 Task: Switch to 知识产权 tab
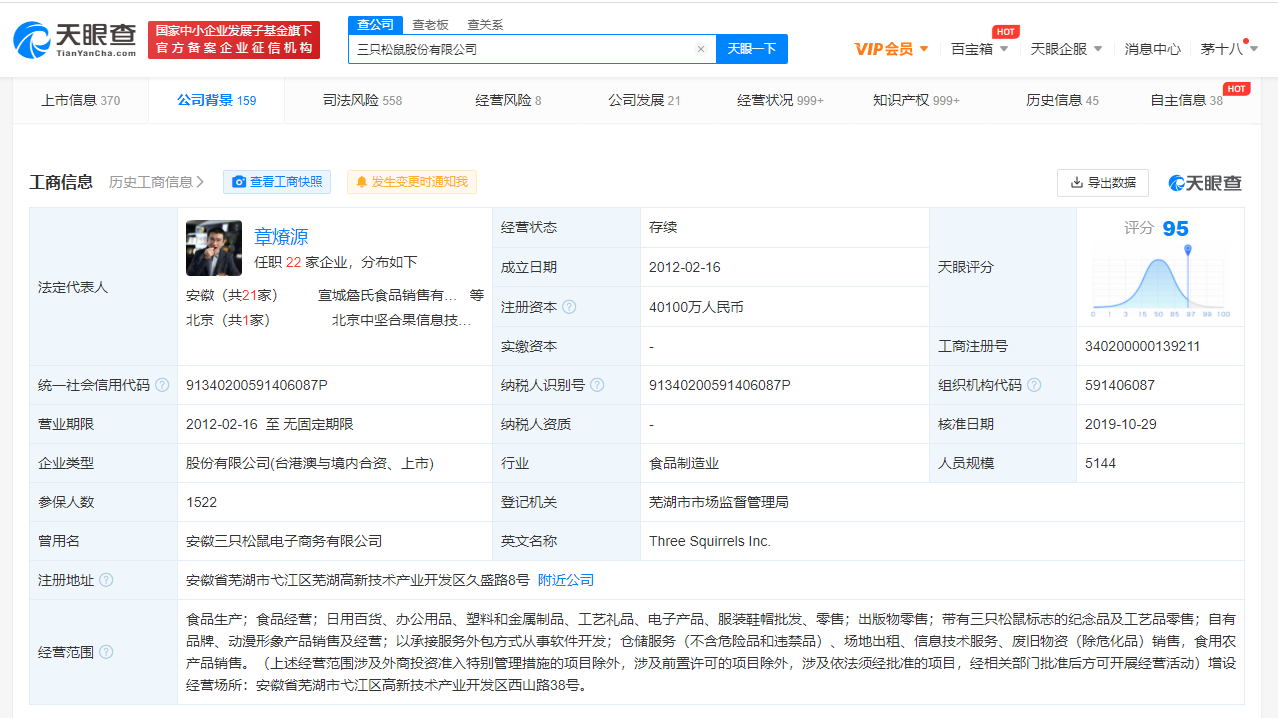tap(916, 100)
